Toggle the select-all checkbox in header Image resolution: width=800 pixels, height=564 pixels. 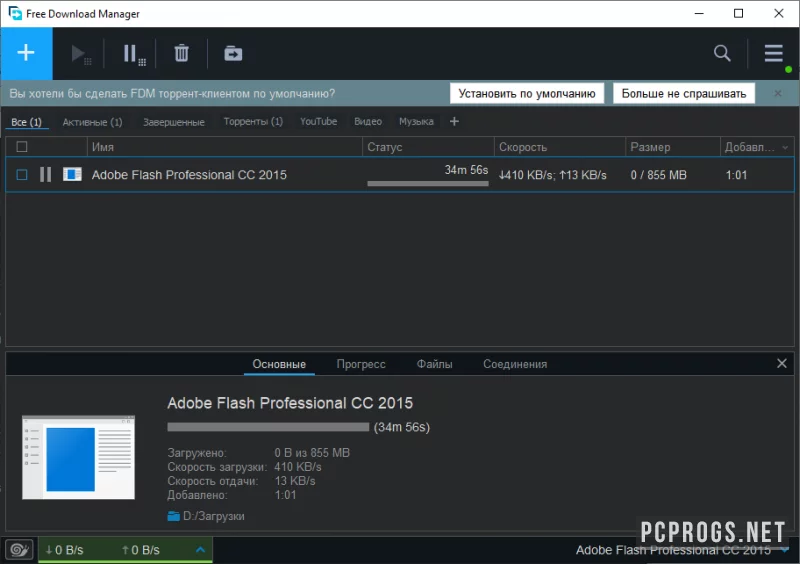(22, 147)
